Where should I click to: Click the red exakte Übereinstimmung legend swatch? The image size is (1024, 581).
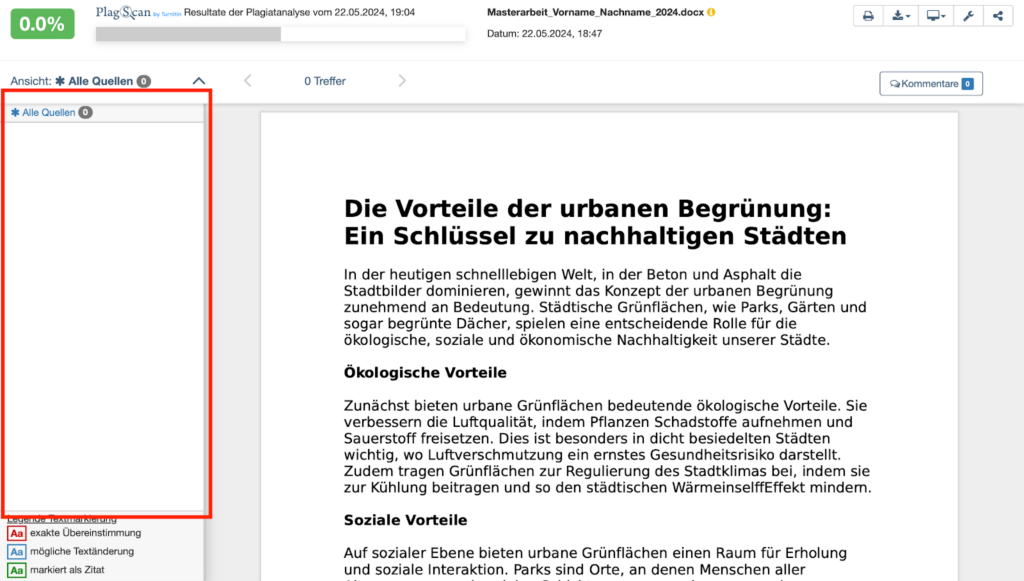click(16, 533)
